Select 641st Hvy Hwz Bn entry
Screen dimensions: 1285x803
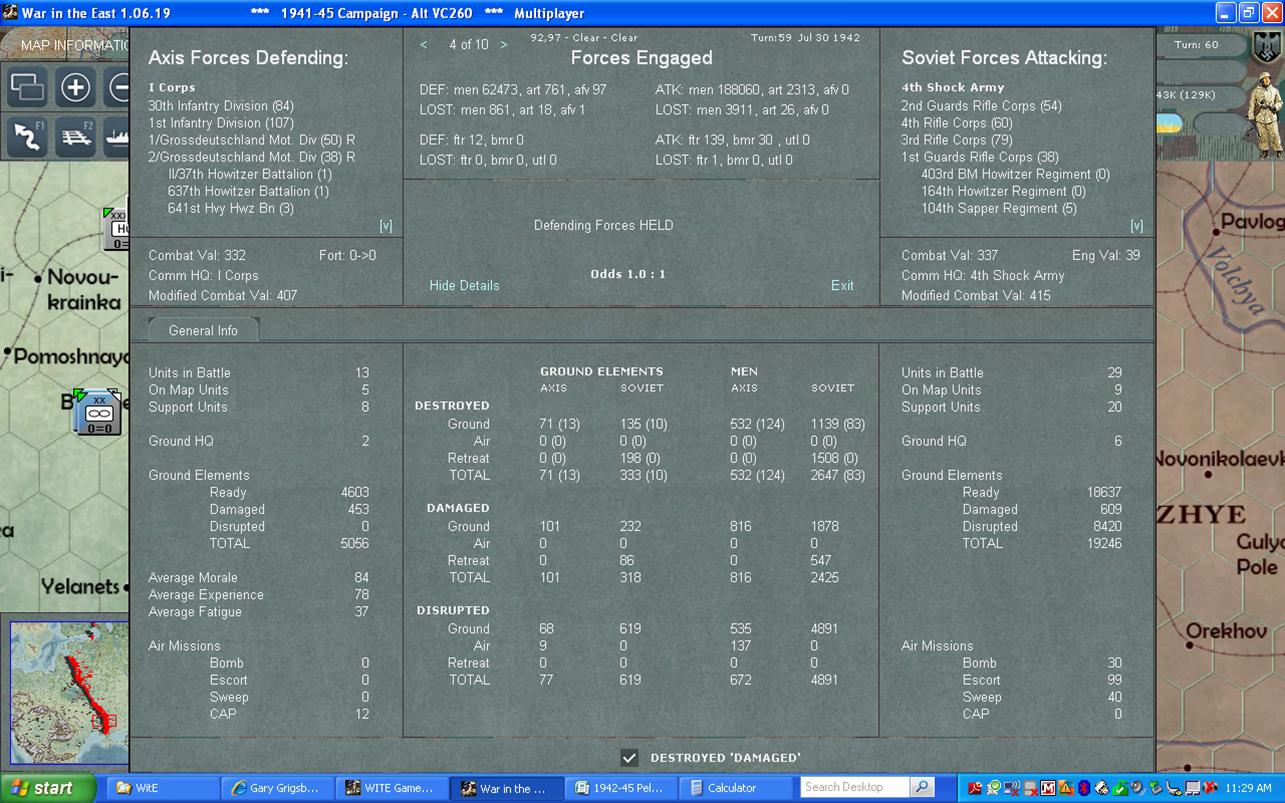click(x=230, y=208)
